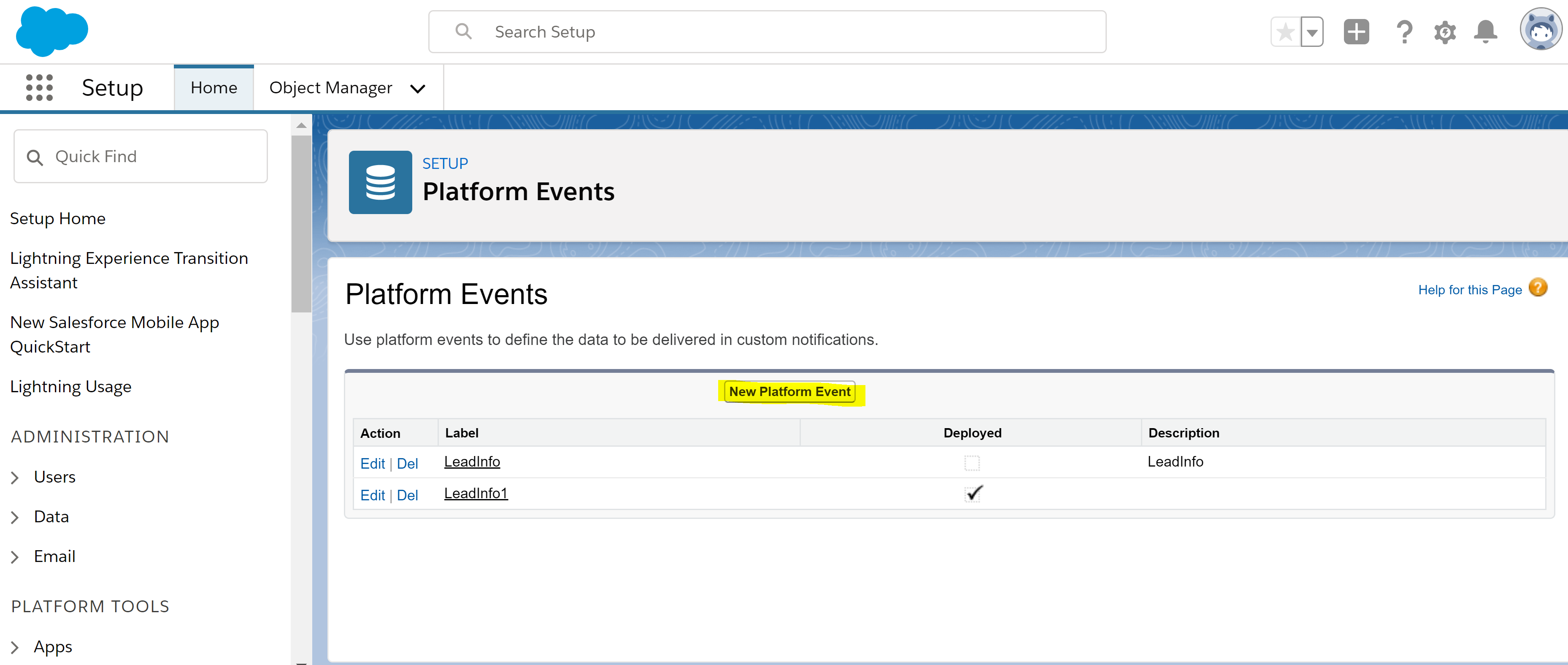
Task: Edit the LeadInfo platform event
Action: [373, 464]
